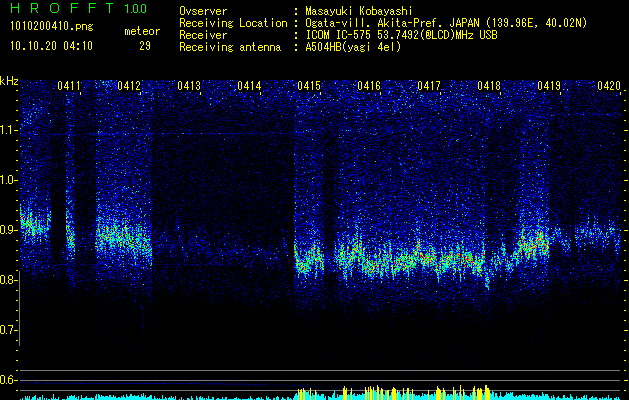Click time marker 0414

[x=249, y=85]
